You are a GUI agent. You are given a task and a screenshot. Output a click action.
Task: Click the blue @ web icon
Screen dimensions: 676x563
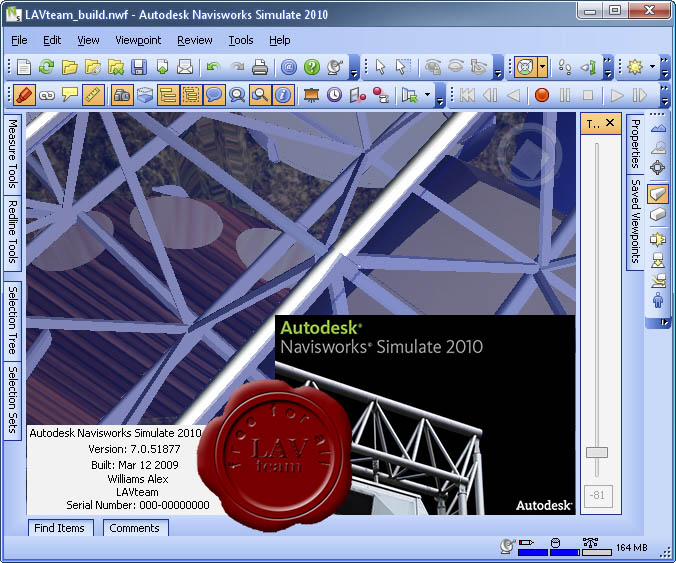point(288,67)
